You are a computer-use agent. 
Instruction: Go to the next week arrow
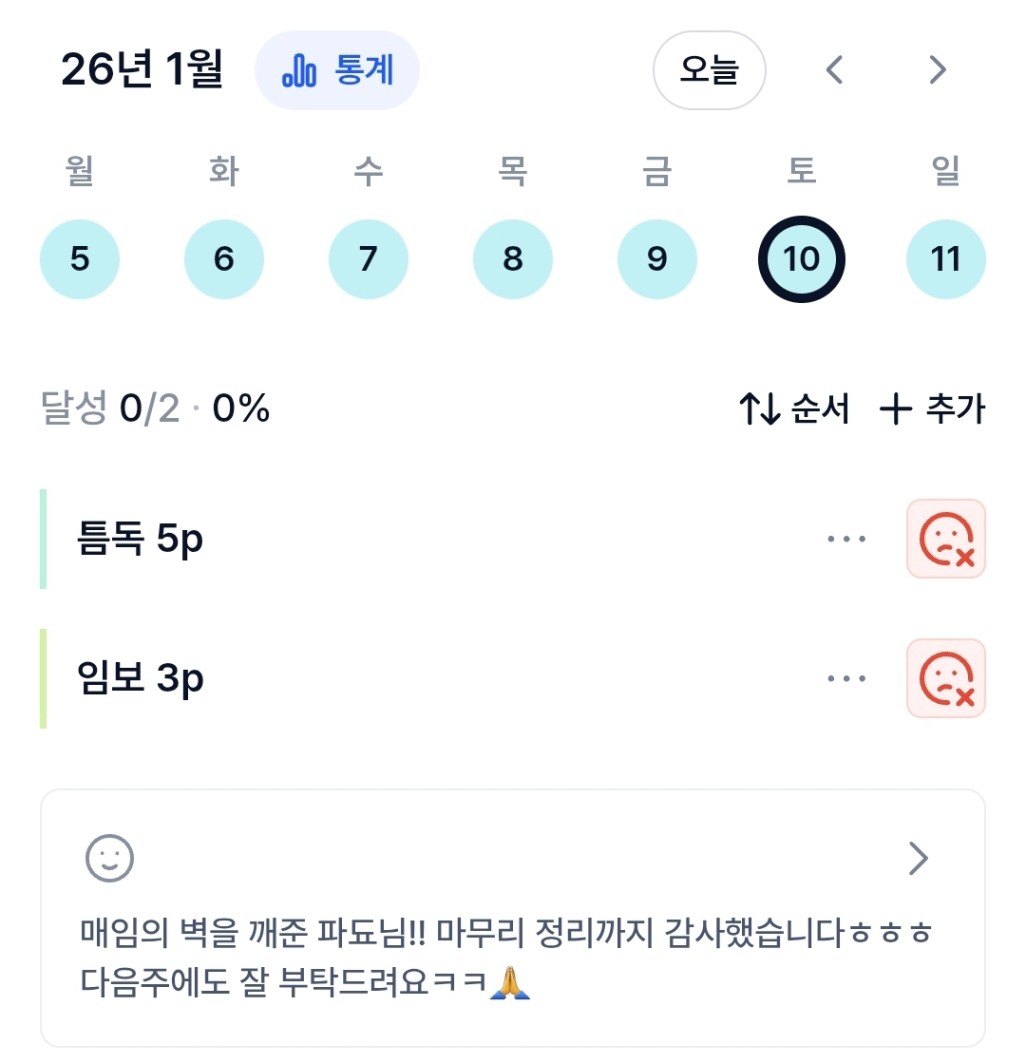(937, 70)
